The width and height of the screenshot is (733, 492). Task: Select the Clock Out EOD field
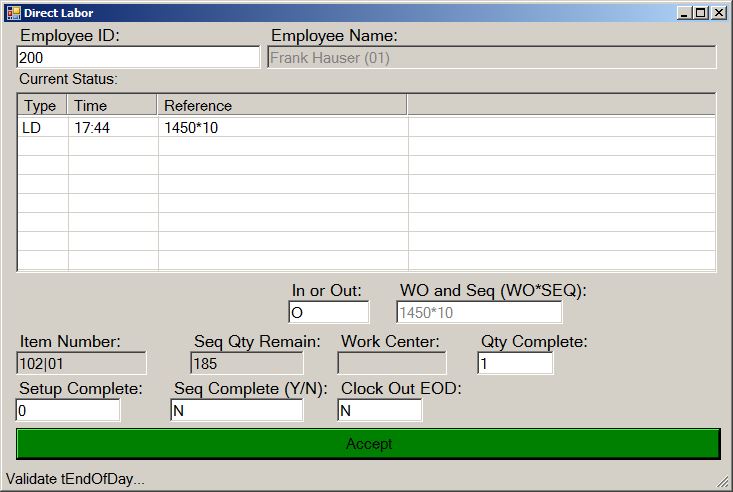[x=379, y=411]
